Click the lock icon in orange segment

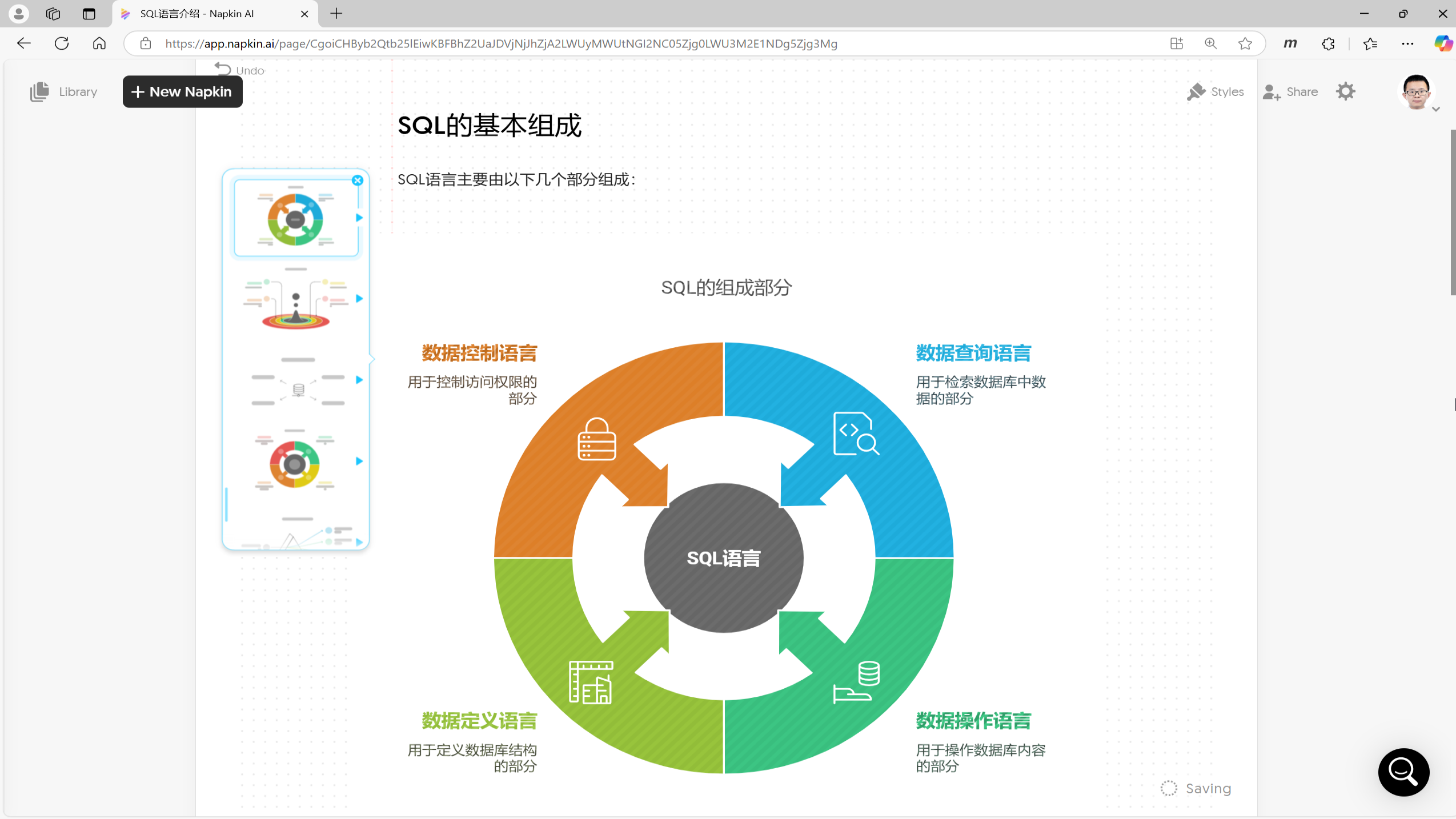point(596,439)
